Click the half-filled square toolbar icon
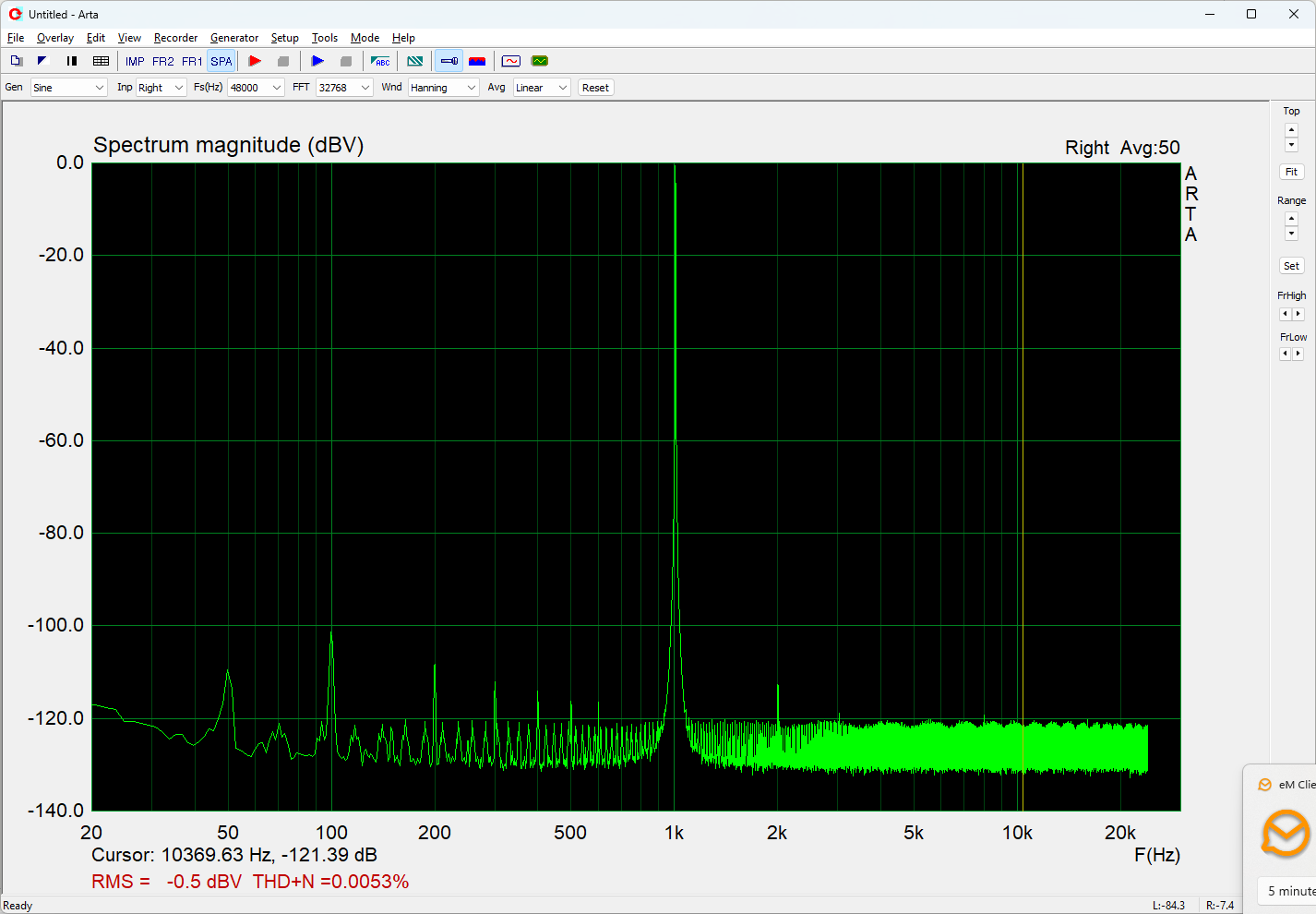Screen dimensions: 1316x914 42,61
